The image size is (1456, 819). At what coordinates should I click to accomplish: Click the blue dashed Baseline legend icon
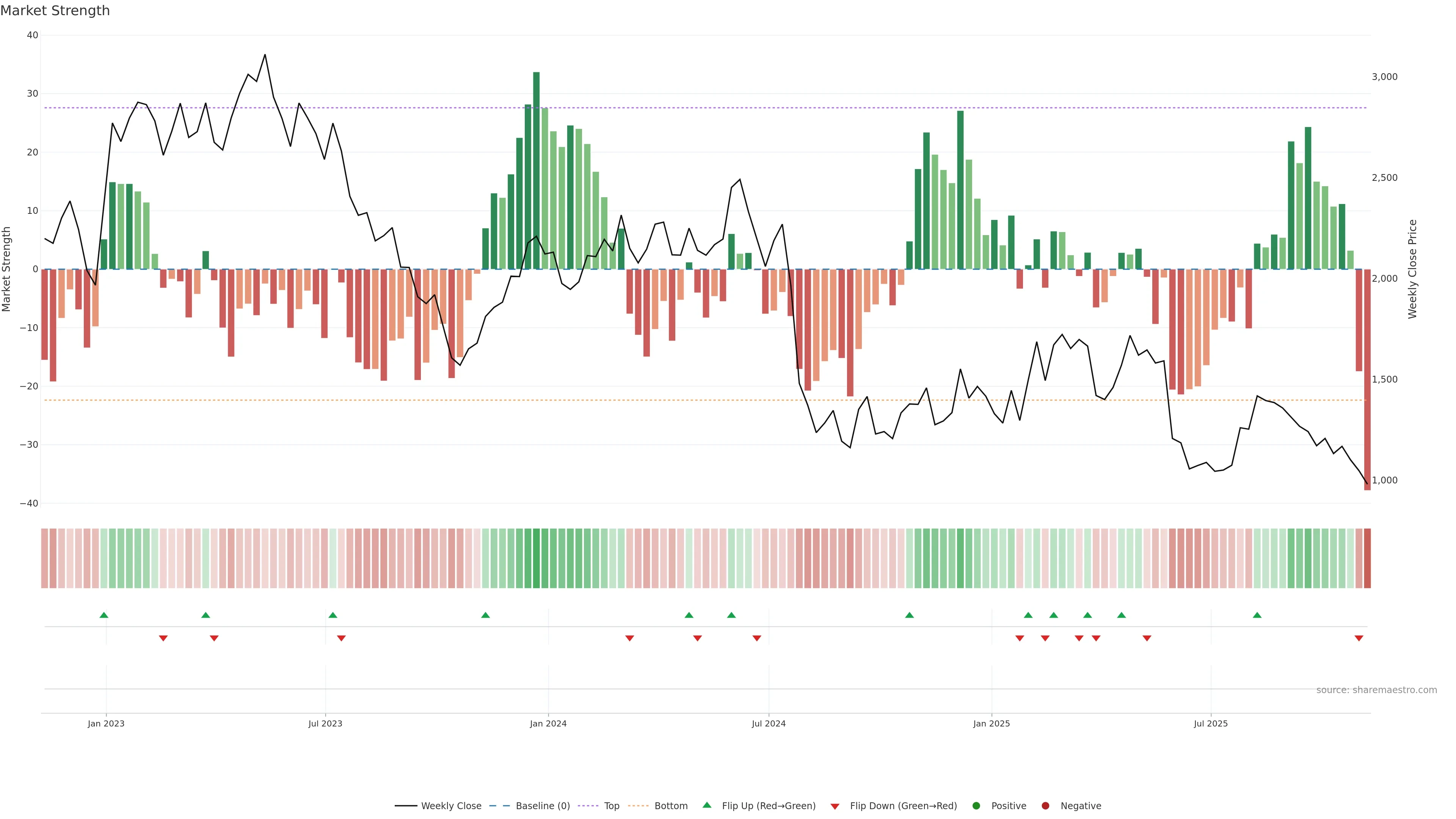pyautogui.click(x=499, y=805)
